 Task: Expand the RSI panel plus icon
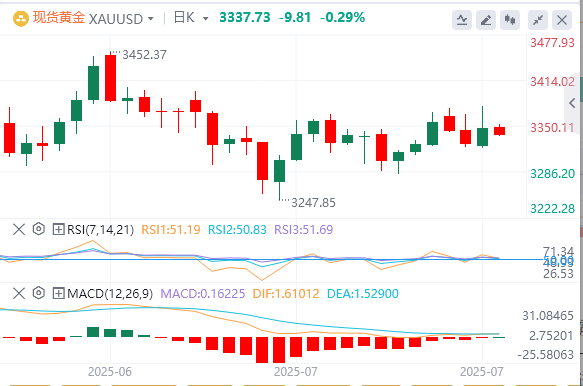[58, 229]
